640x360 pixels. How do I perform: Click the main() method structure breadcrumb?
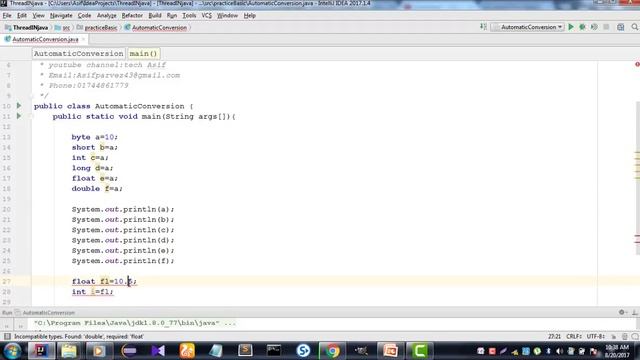tap(143, 53)
